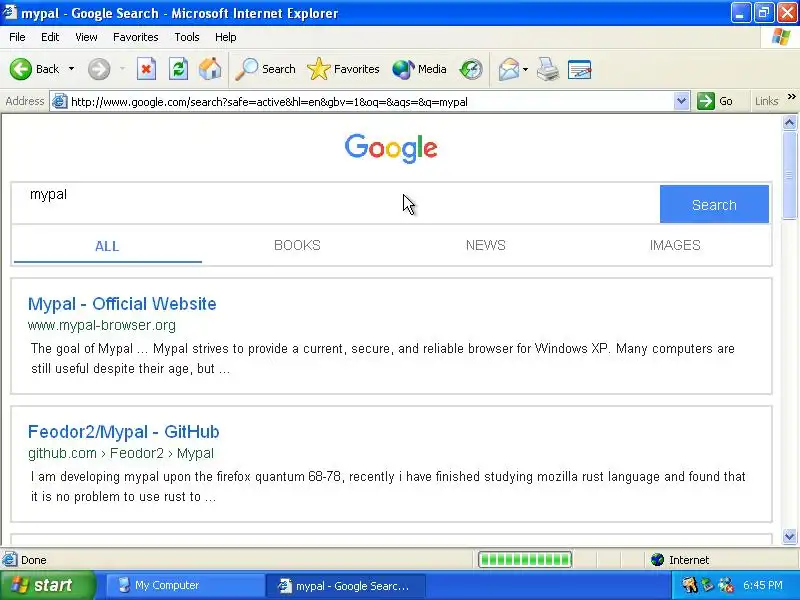Click the scrollbar down arrow
Screen dimensions: 800x600
click(789, 536)
